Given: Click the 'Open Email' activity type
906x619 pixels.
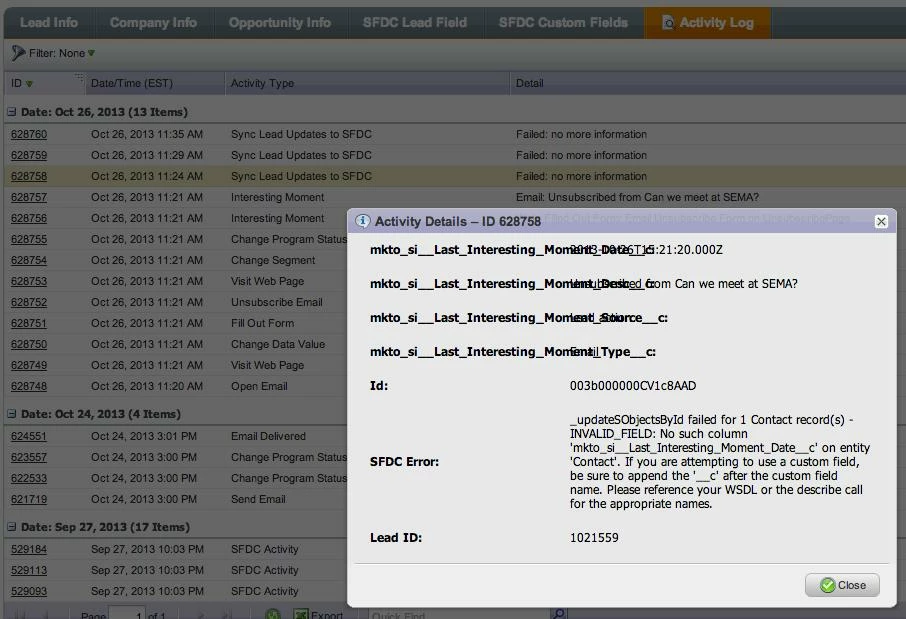Looking at the screenshot, I should point(259,386).
